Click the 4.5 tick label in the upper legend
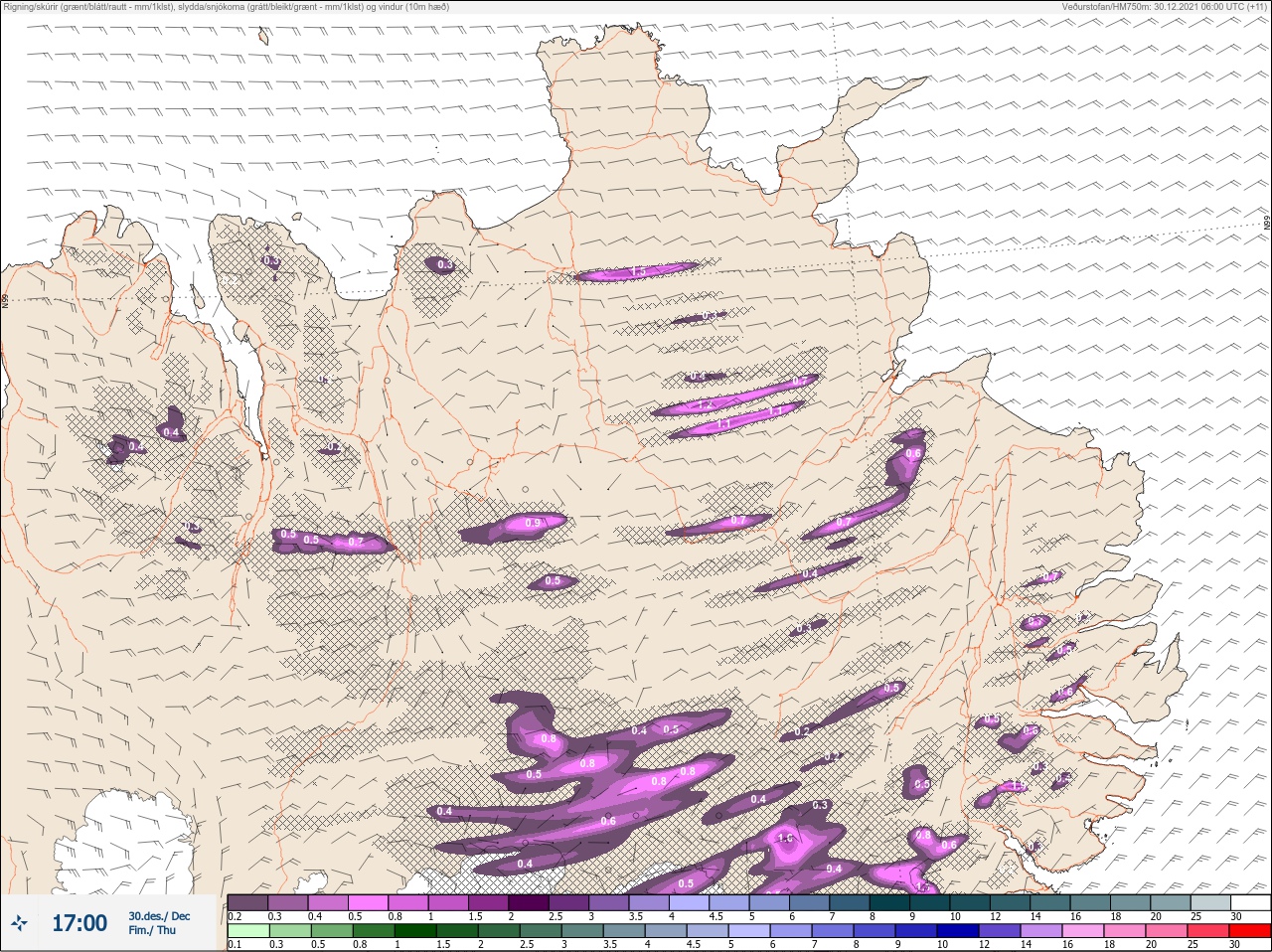The width and height of the screenshot is (1272, 952). (x=716, y=917)
